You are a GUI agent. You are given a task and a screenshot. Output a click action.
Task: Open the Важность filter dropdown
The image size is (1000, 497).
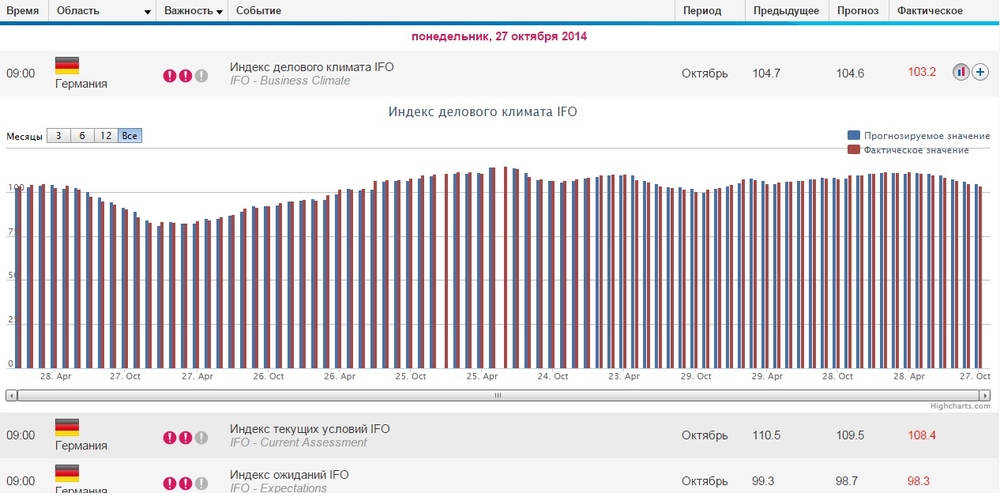[x=220, y=12]
